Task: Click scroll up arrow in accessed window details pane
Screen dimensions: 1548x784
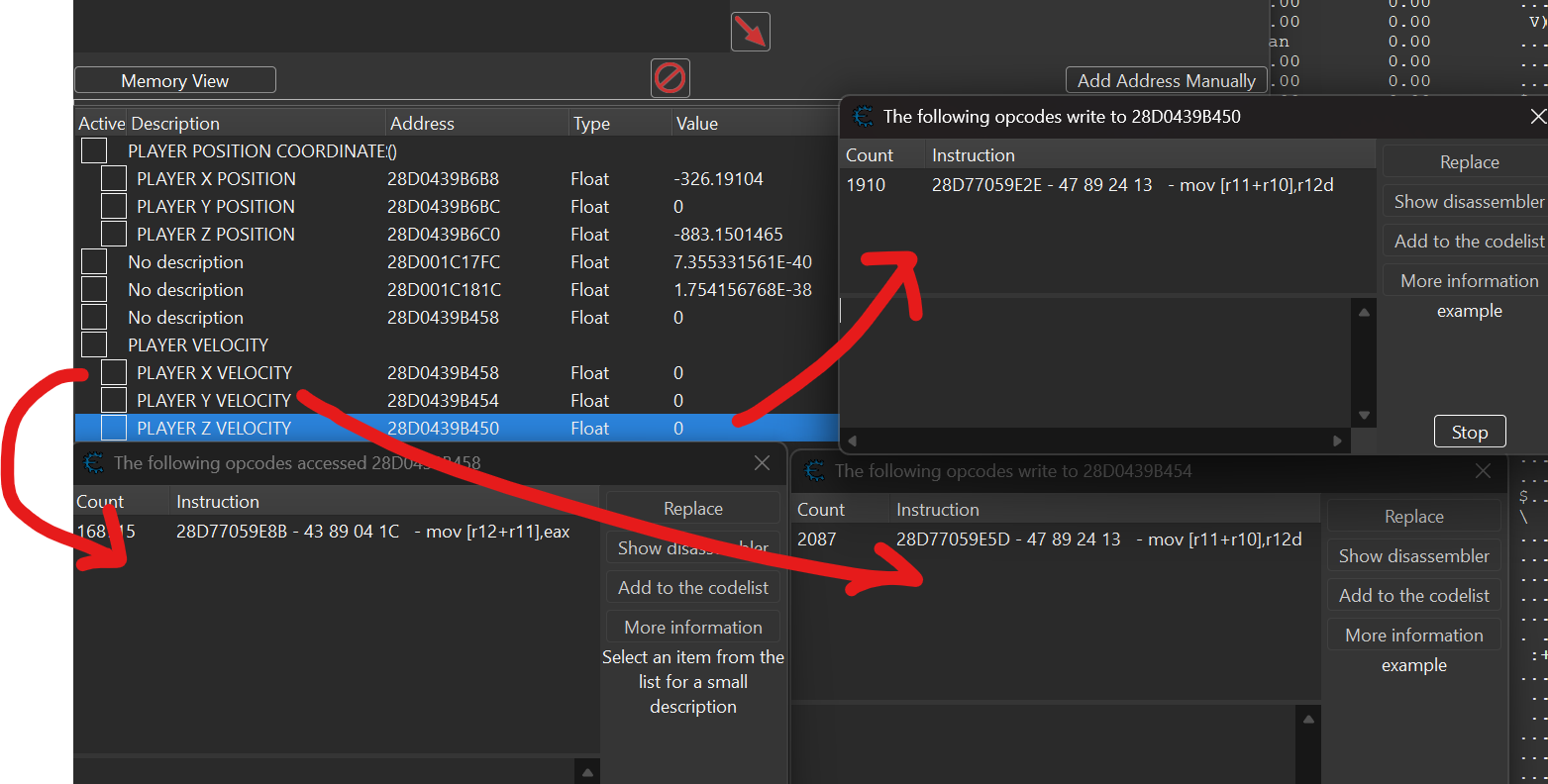Action: (x=587, y=772)
